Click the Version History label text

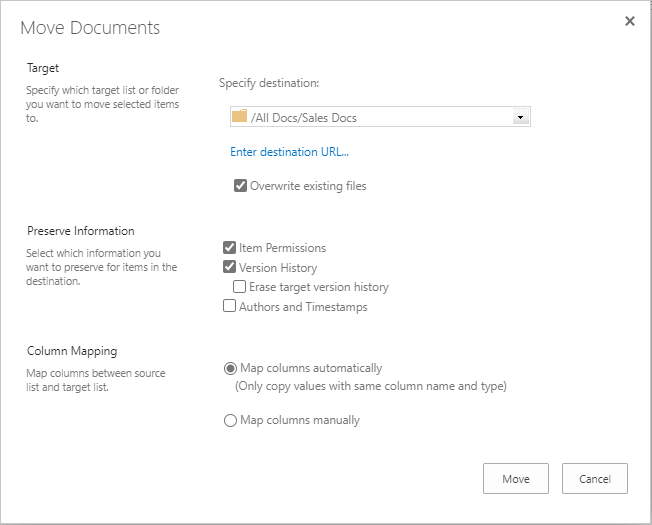tap(278, 268)
